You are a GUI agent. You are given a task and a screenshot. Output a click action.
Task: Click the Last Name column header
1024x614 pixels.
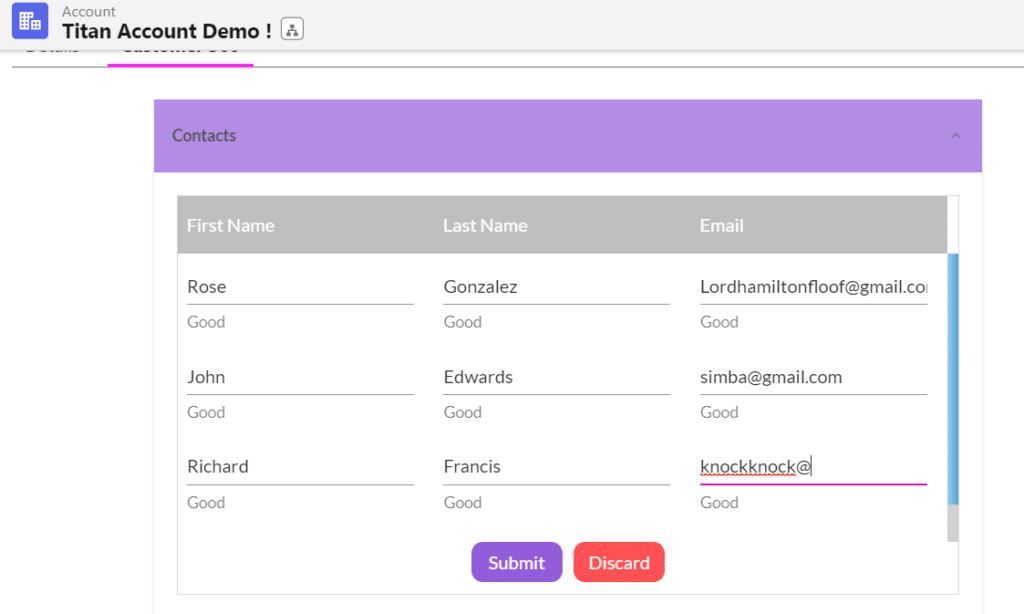485,225
